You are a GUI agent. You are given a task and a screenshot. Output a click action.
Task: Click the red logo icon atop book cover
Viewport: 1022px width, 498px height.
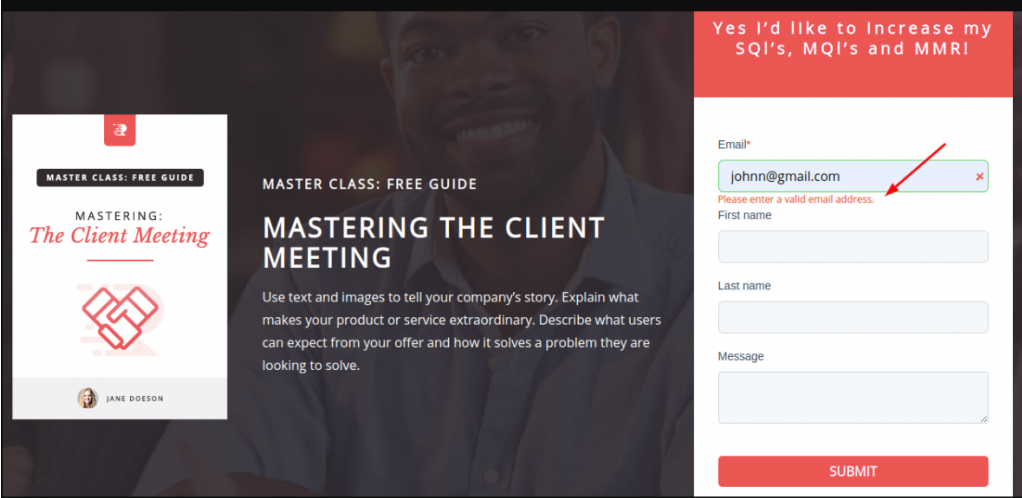coord(120,130)
